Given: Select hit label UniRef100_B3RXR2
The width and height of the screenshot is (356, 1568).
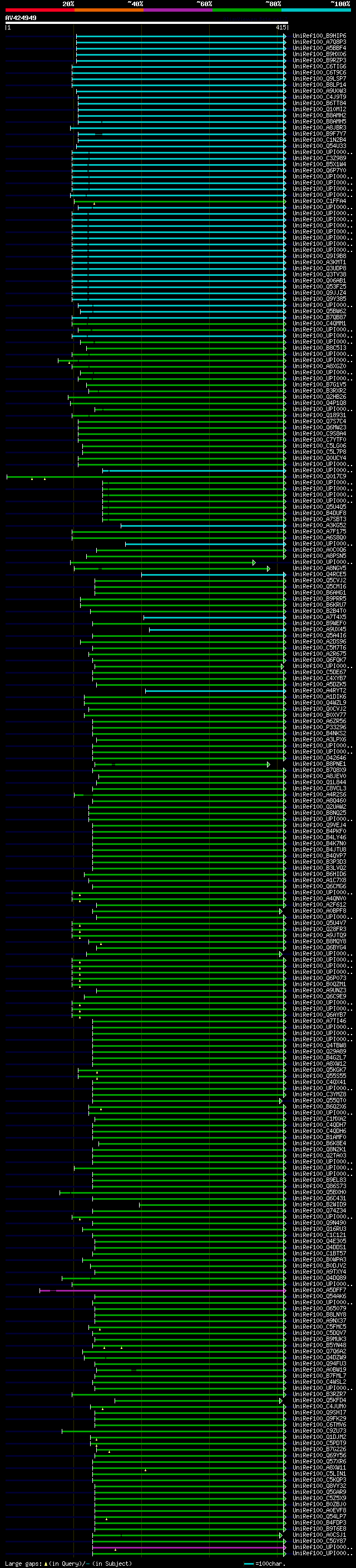Looking at the screenshot, I should (x=319, y=391).
